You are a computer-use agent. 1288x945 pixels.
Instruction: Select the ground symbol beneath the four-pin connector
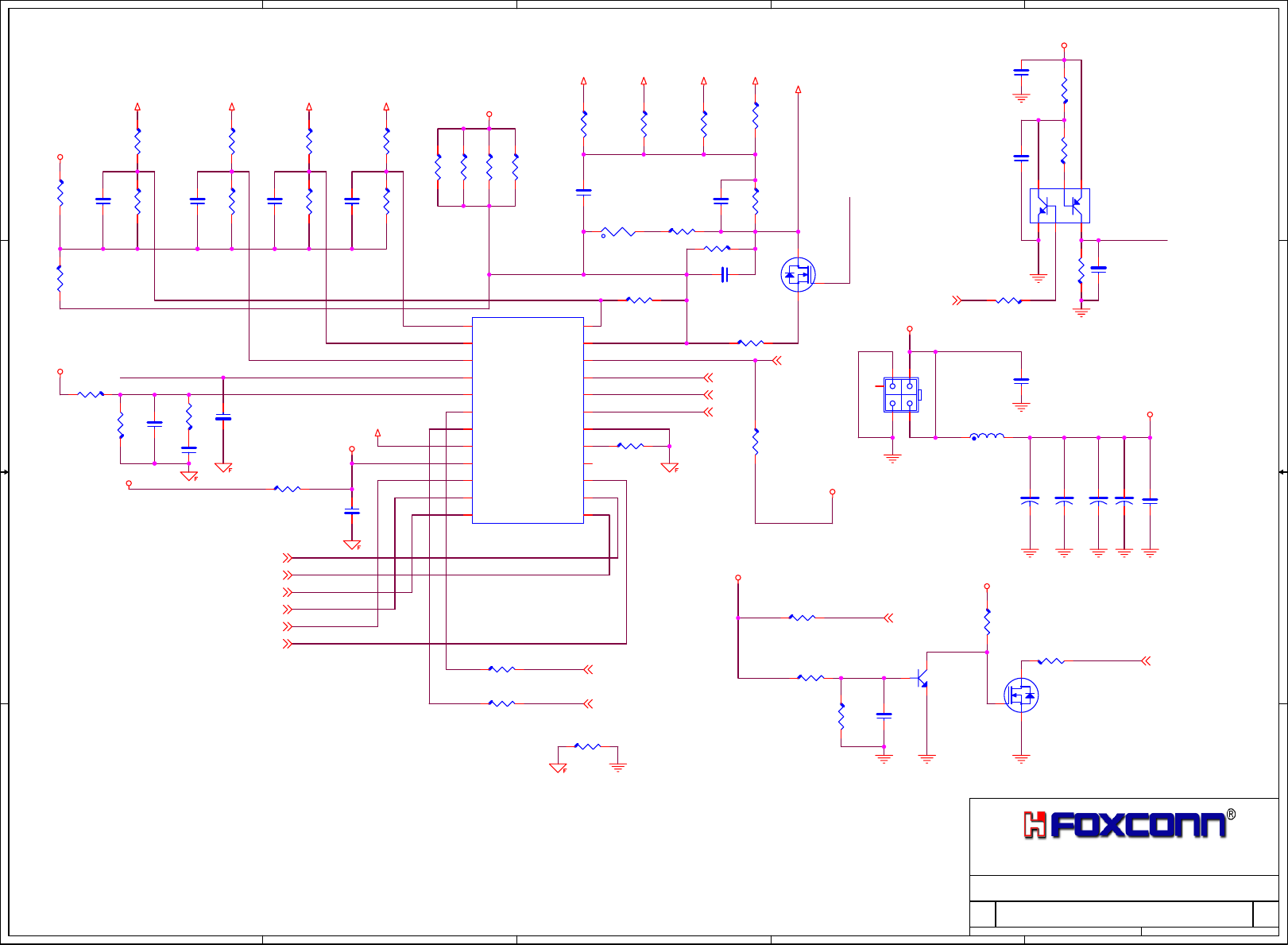click(892, 458)
